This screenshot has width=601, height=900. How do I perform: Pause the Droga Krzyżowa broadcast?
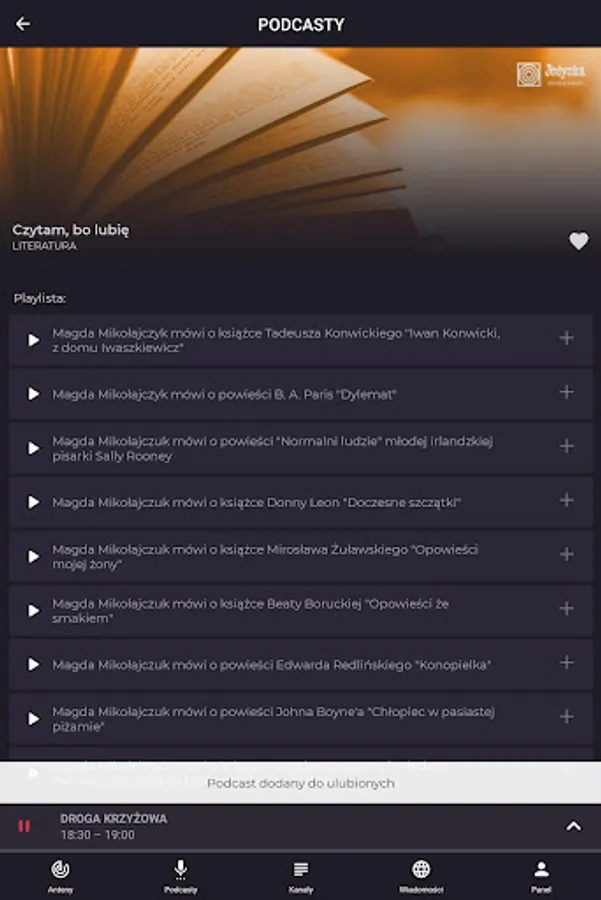point(24,826)
